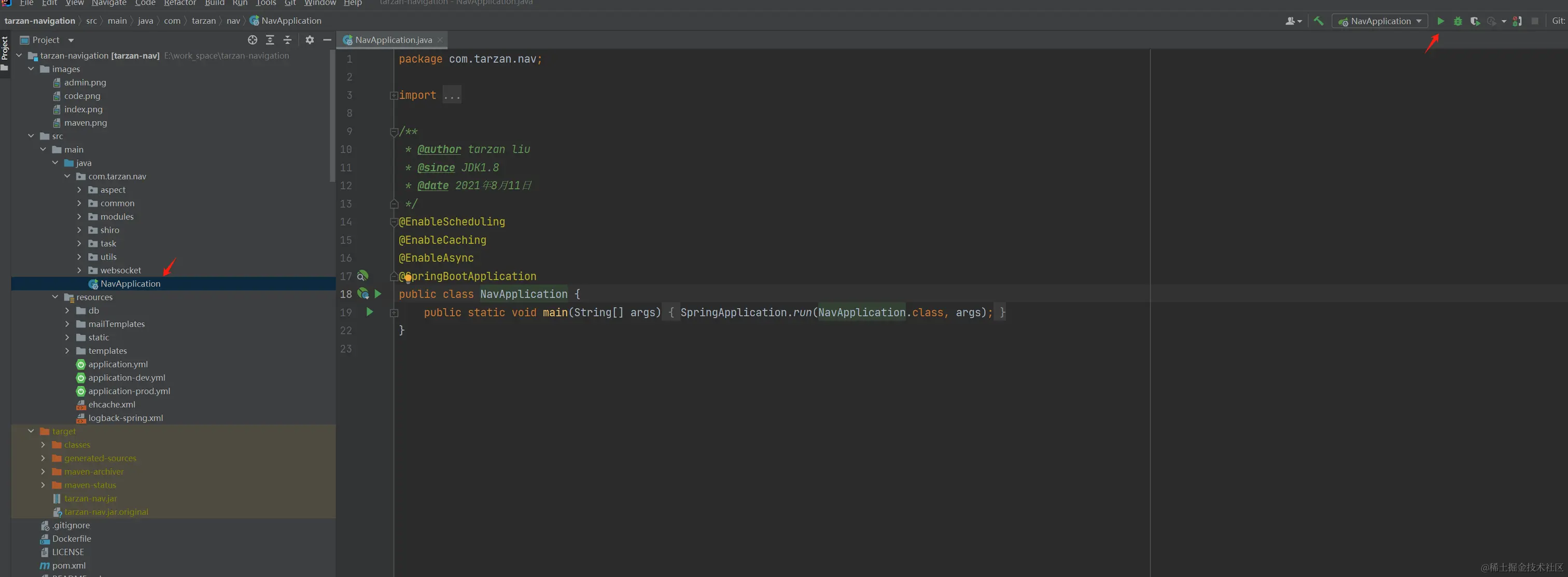Expand the modules package
Screen dimensions: 1568x577
[79, 216]
